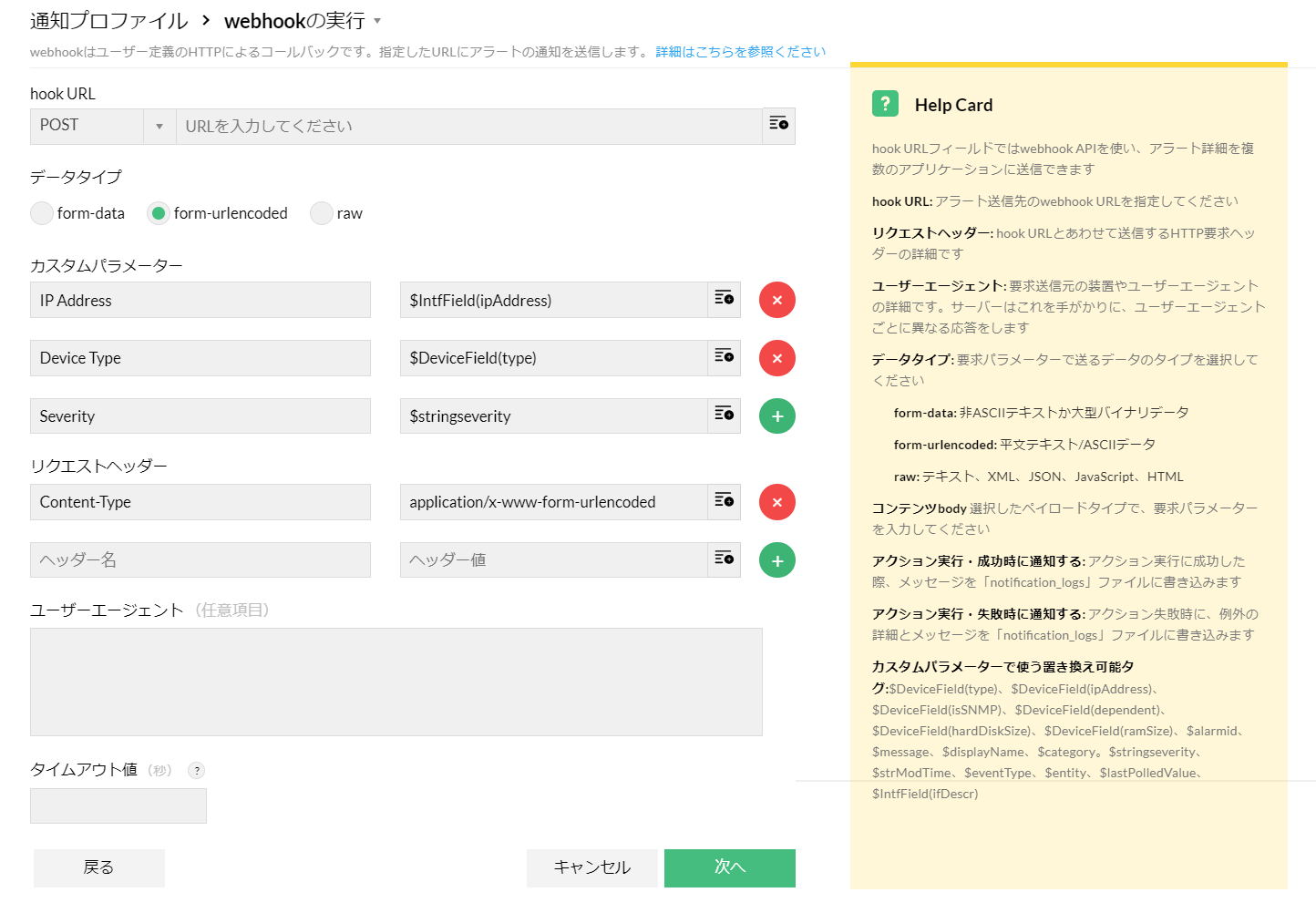Edit the Device Type parameter name field
Viewport: 1316px width, 913px height.
pos(200,358)
